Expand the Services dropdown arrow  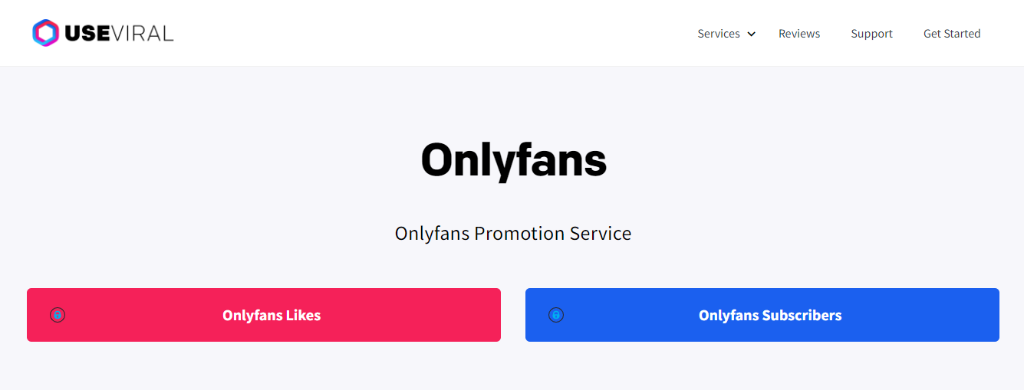pyautogui.click(x=752, y=34)
